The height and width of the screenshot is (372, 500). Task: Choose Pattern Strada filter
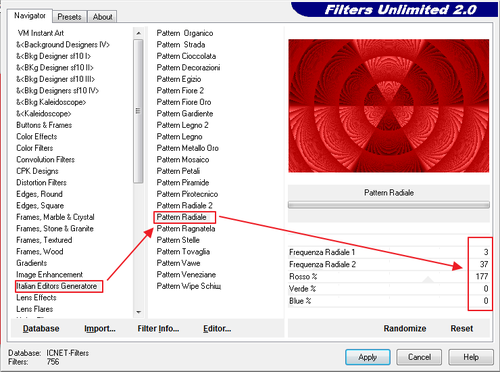tap(181, 45)
